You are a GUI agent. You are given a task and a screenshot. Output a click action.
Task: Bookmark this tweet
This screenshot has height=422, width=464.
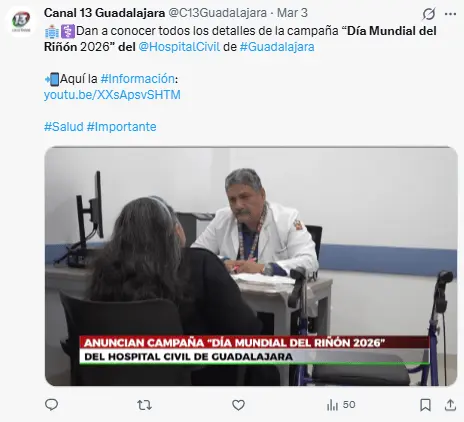point(425,405)
